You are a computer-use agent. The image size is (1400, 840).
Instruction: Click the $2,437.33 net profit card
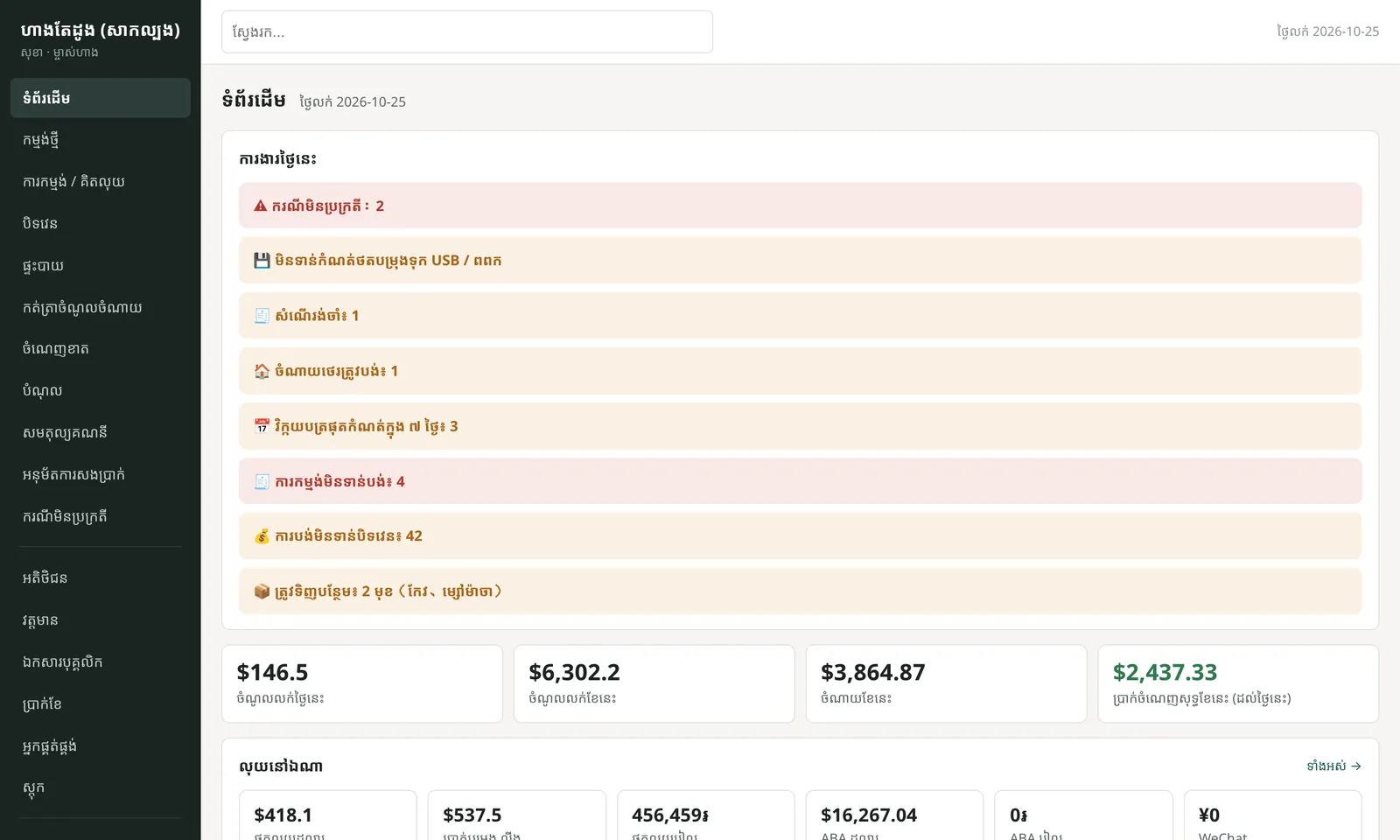[1238, 684]
